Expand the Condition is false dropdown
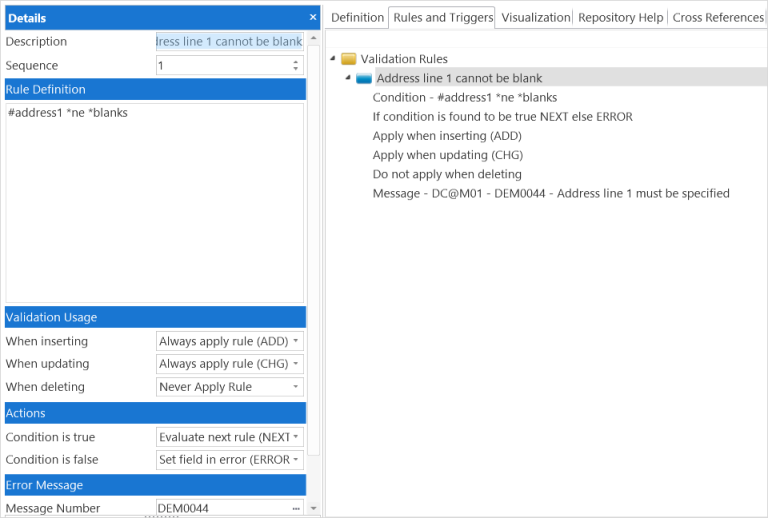Viewport: 768px width, 518px height. click(x=296, y=460)
